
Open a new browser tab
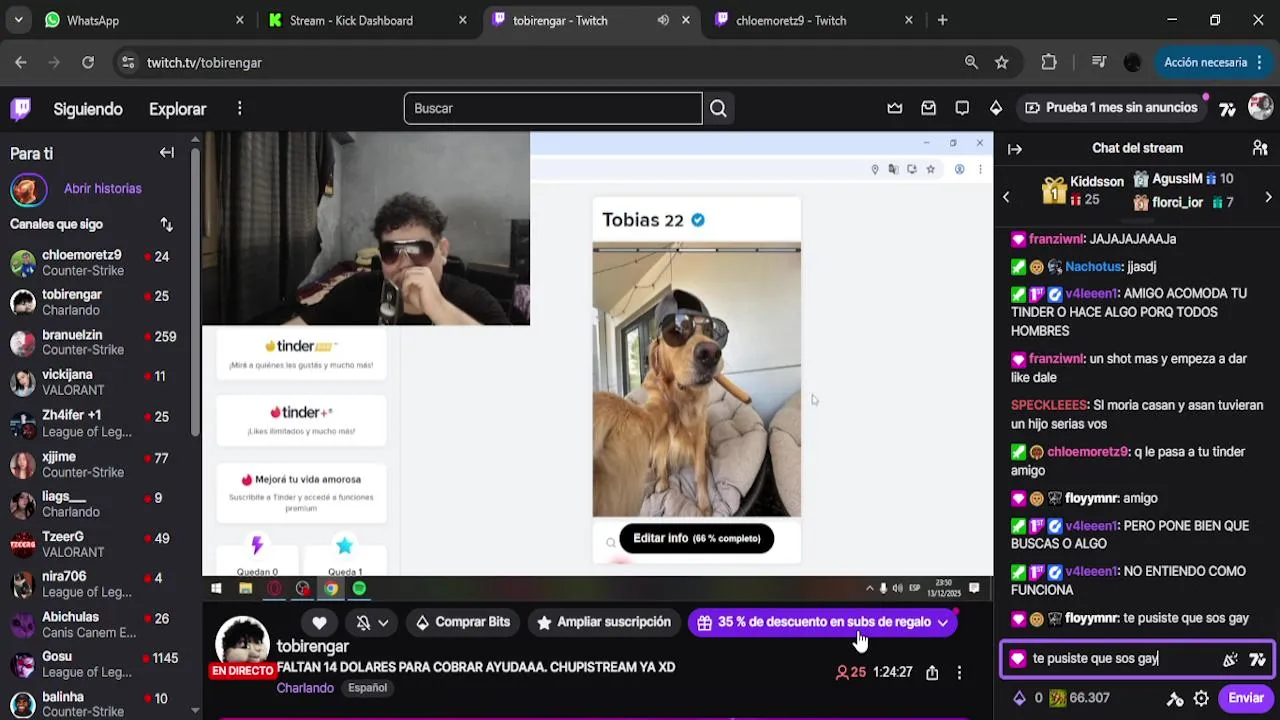(x=942, y=20)
